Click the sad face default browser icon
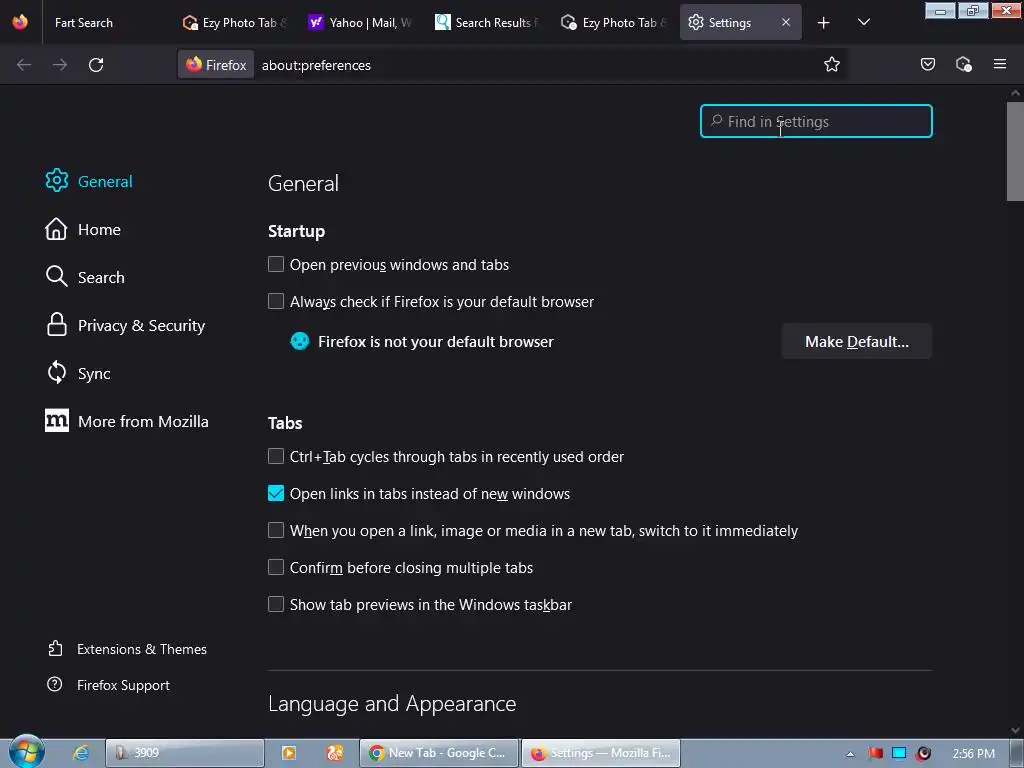The image size is (1024, 768). point(300,341)
